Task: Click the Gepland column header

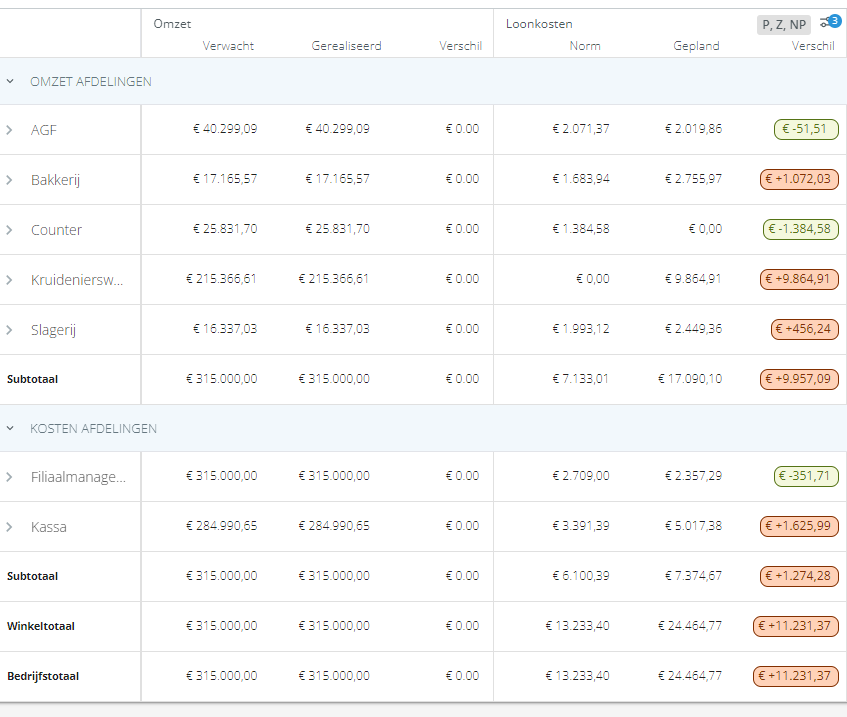Action: [696, 46]
